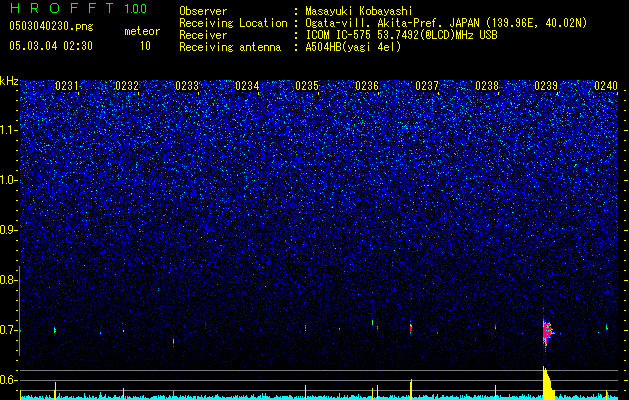Click the 0.6 kHz axis label
This screenshot has width=629, height=400.
pos(7,380)
